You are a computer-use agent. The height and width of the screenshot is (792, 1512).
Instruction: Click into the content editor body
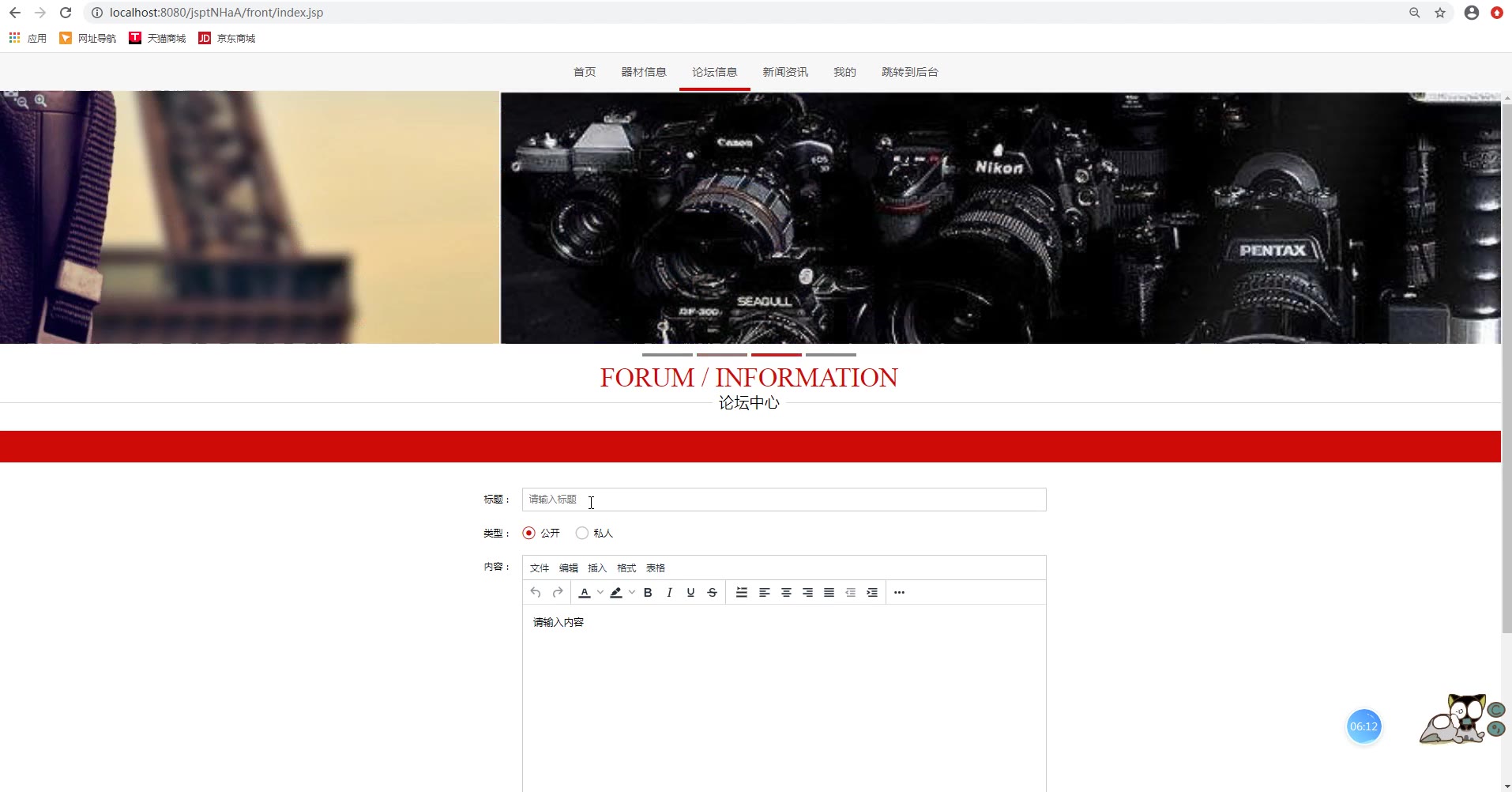[784, 698]
